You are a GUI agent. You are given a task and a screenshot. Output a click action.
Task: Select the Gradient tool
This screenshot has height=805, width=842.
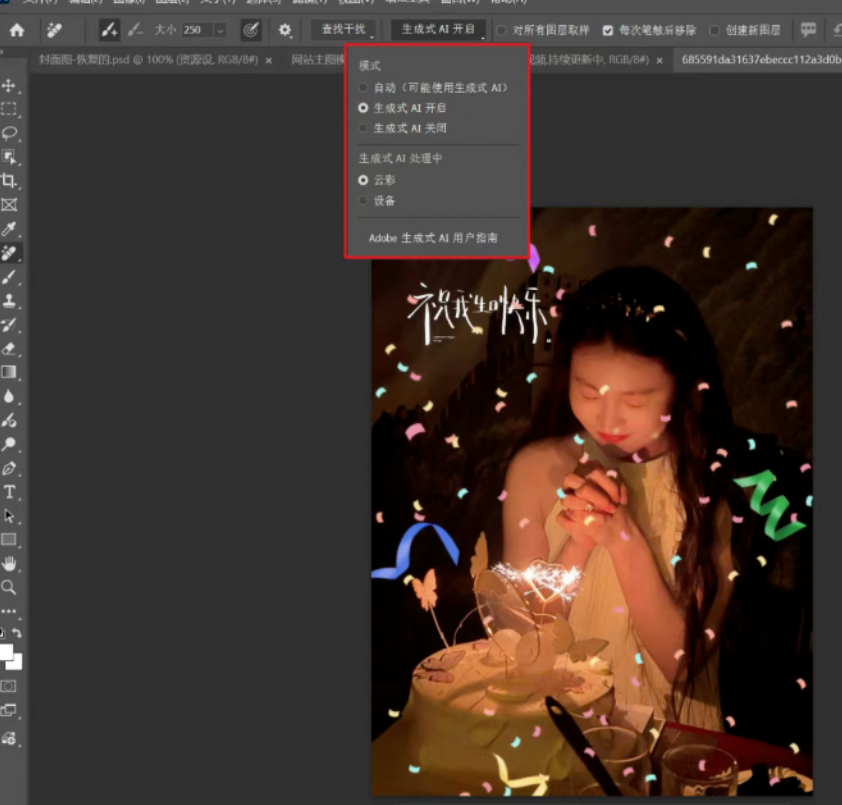(9, 372)
